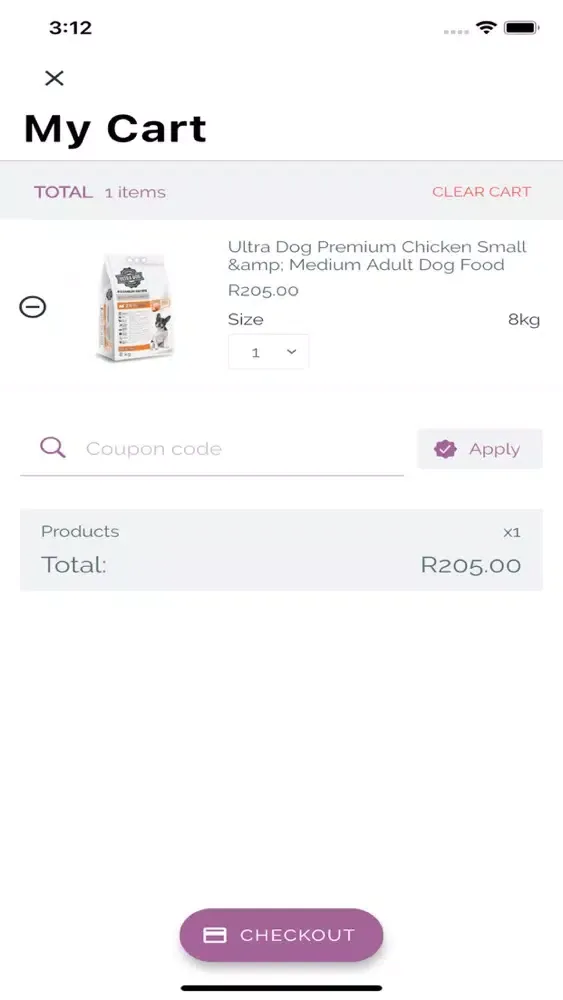Clear the cart via CLEAR CART link
Screen dimensions: 563x1000
point(481,192)
